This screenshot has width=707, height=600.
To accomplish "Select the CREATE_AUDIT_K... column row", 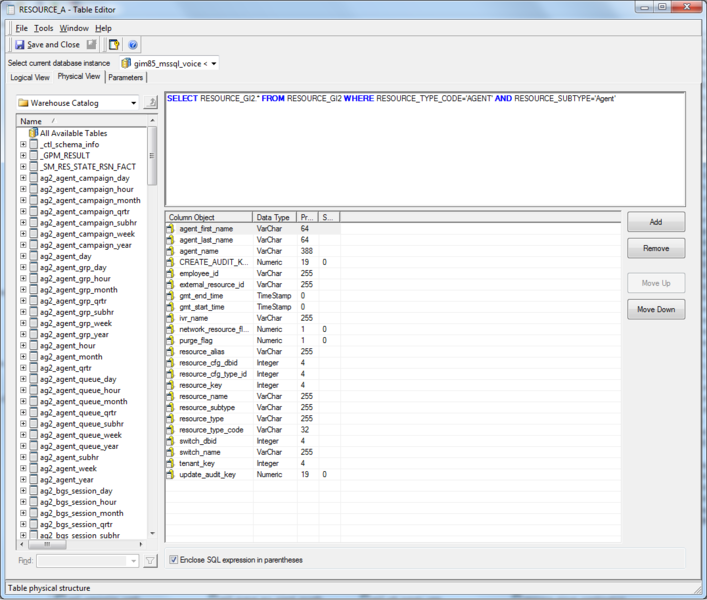I will (253, 262).
